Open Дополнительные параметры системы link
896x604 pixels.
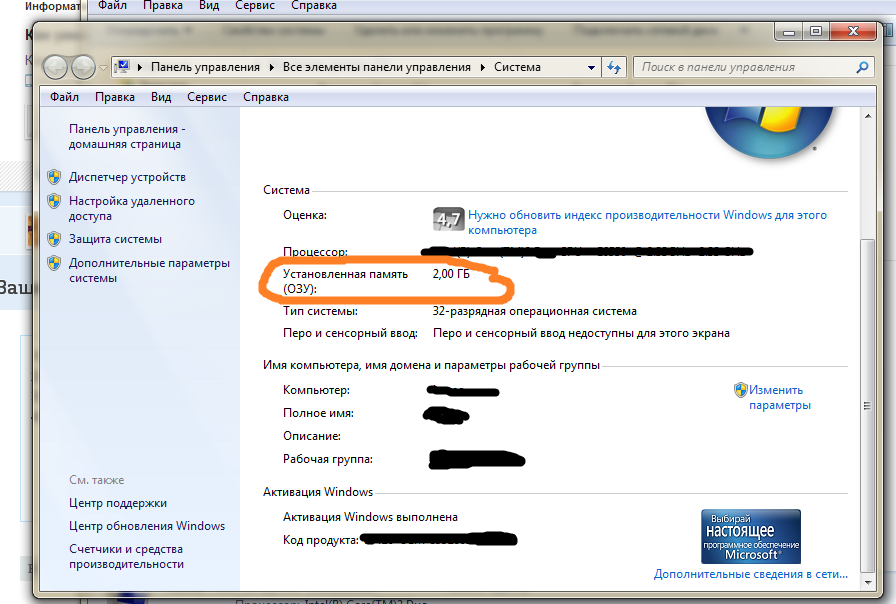[x=149, y=270]
